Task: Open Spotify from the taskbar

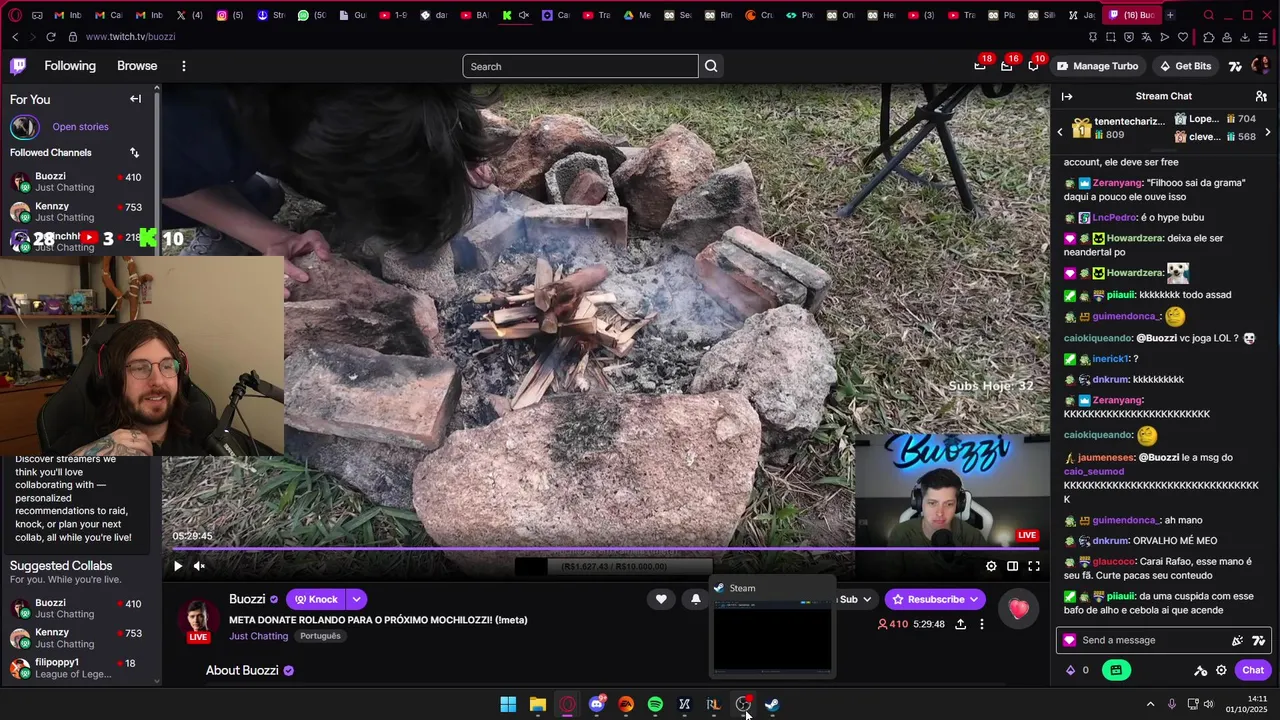Action: pyautogui.click(x=655, y=704)
